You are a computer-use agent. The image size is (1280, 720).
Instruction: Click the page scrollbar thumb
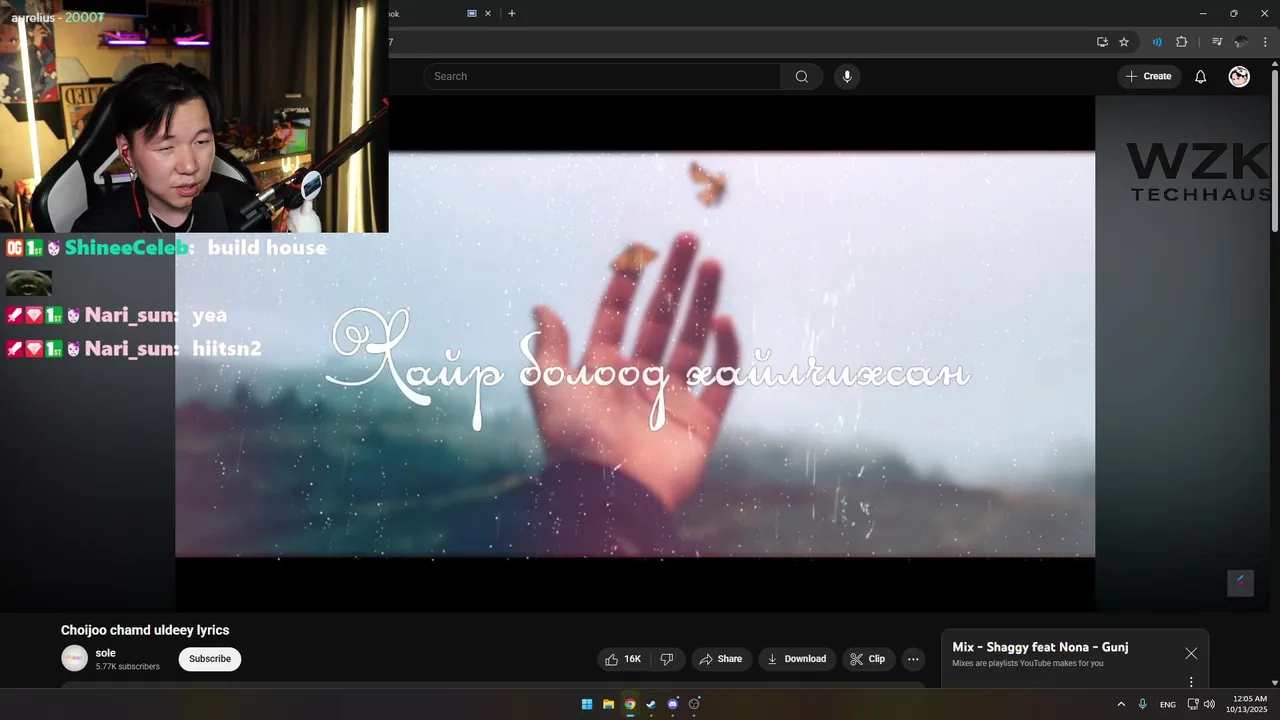click(x=1275, y=150)
